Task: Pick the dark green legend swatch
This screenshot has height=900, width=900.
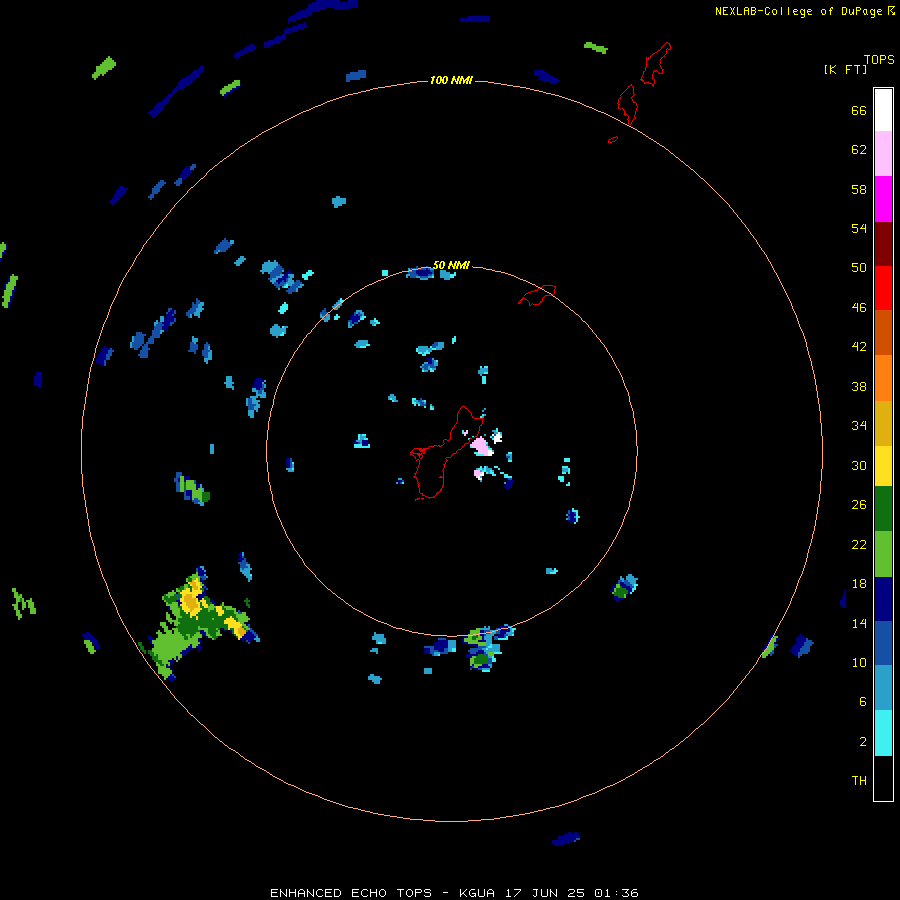Action: pyautogui.click(x=883, y=509)
